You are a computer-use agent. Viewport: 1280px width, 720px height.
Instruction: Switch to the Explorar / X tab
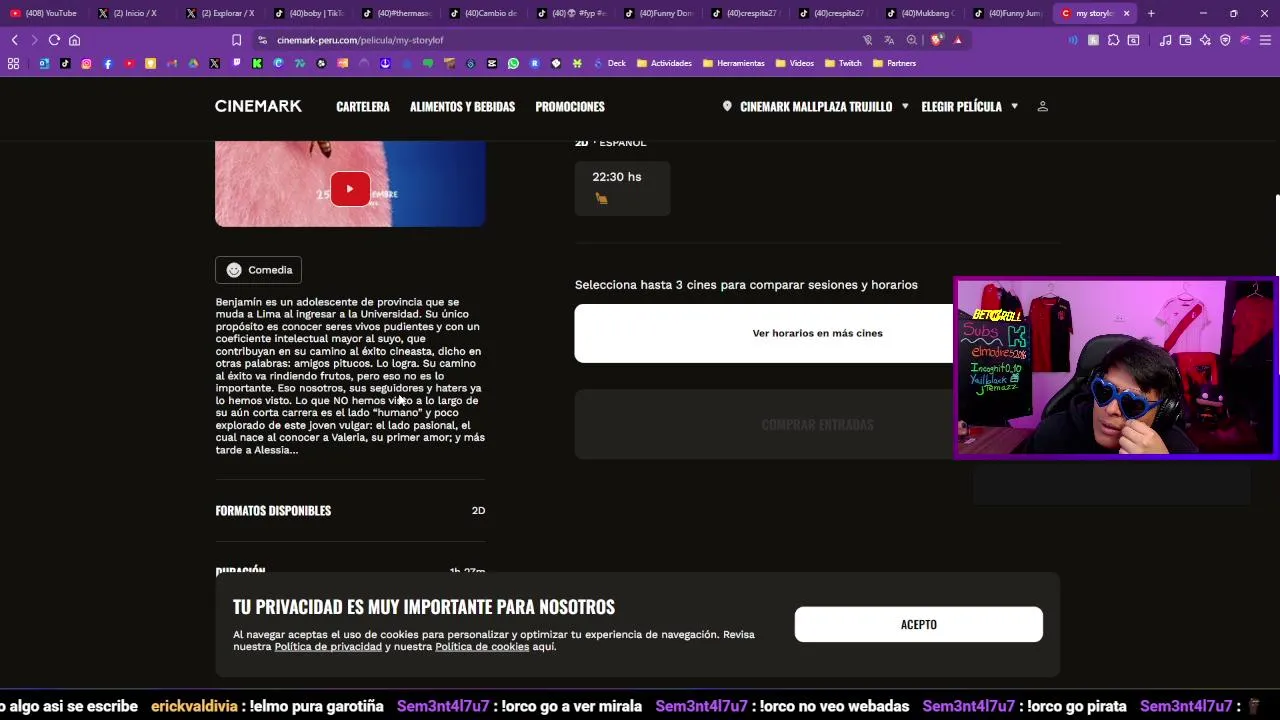pos(221,13)
